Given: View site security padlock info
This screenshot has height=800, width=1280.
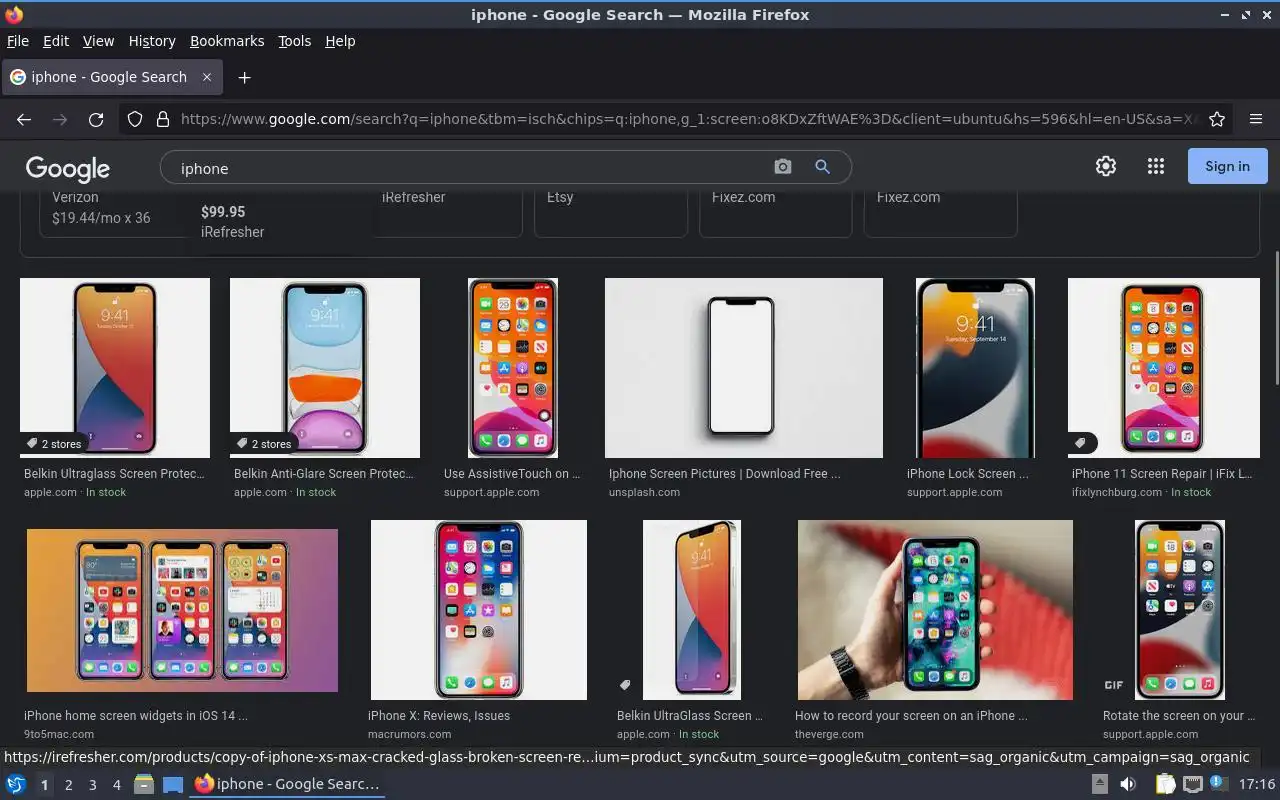Looking at the screenshot, I should tap(162, 119).
